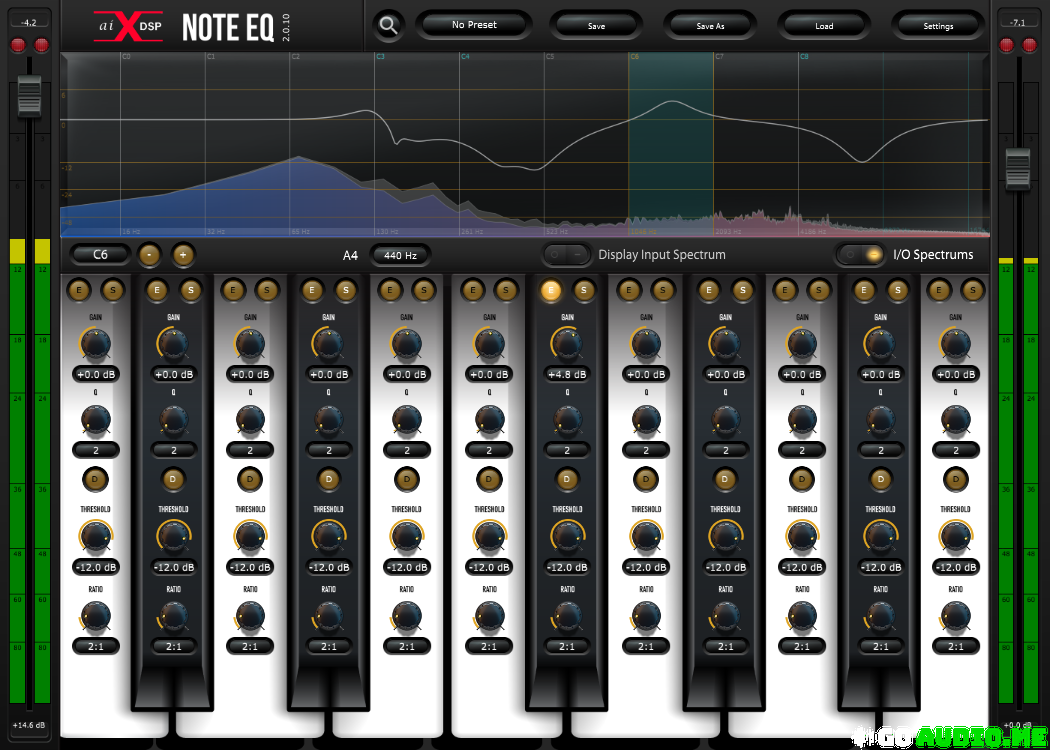Click the Save preset button
The image size is (1050, 750).
[x=596, y=26]
